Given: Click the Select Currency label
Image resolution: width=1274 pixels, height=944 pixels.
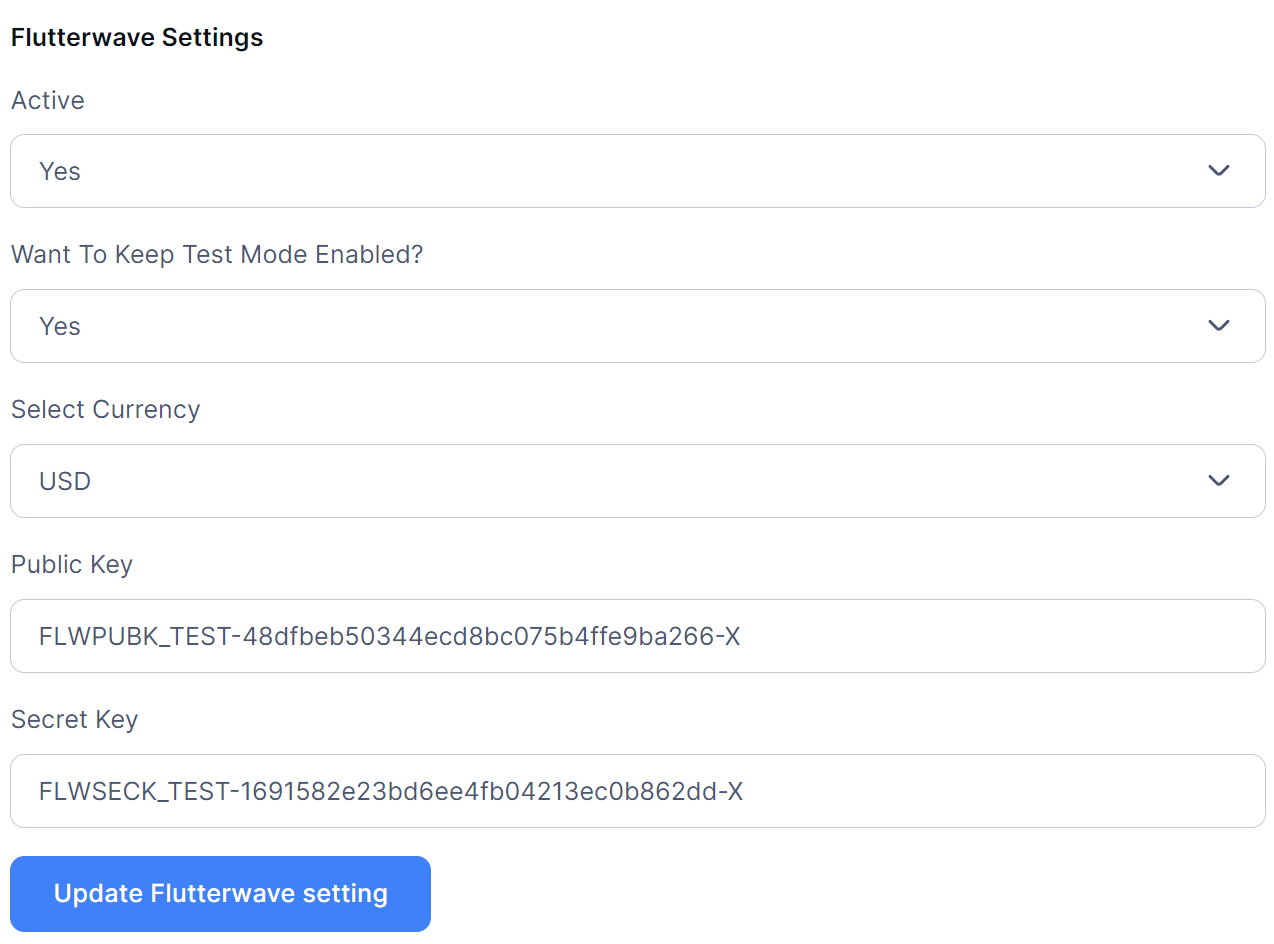Looking at the screenshot, I should coord(105,410).
